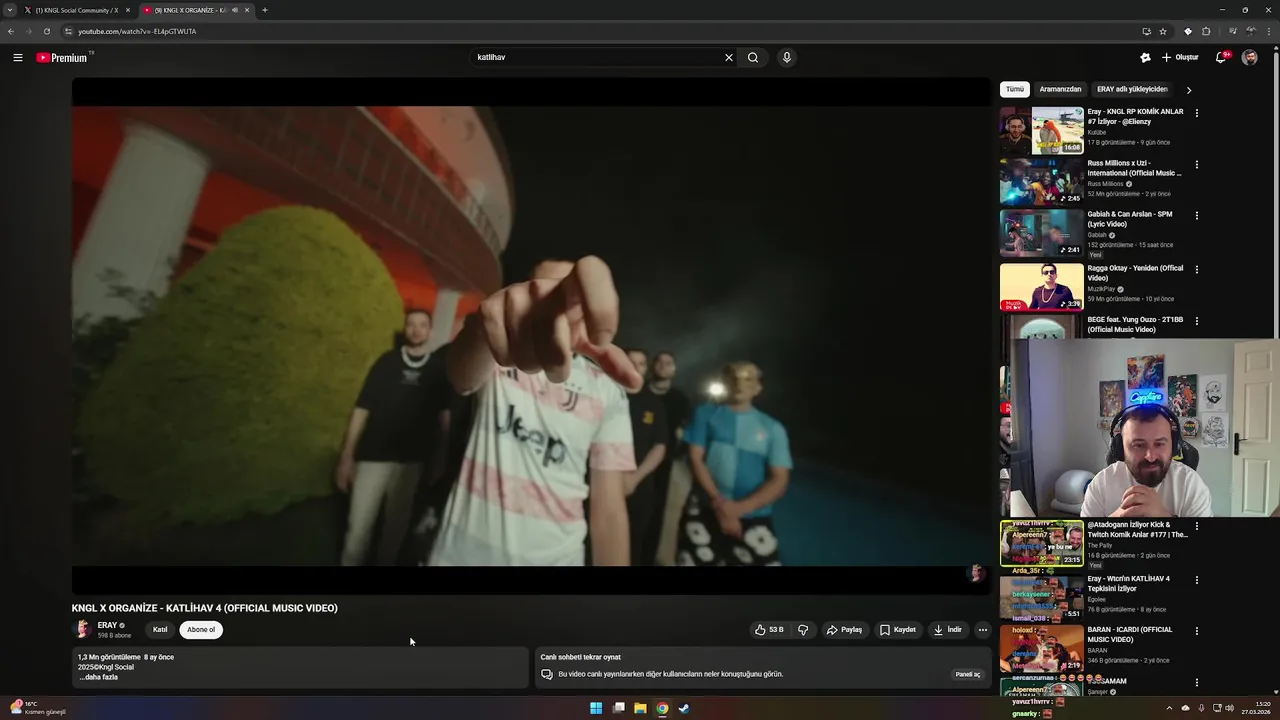Show more filter chips with the arrow
The height and width of the screenshot is (720, 1280).
click(1188, 90)
